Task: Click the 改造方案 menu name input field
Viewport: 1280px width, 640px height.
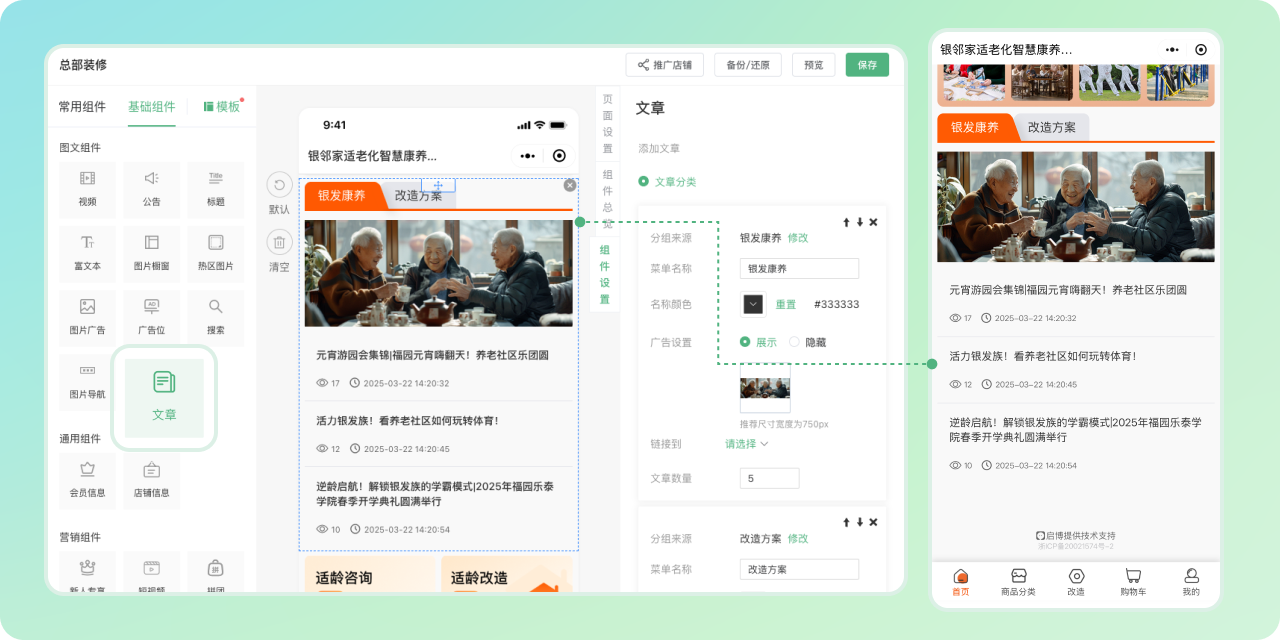Action: coord(799,569)
